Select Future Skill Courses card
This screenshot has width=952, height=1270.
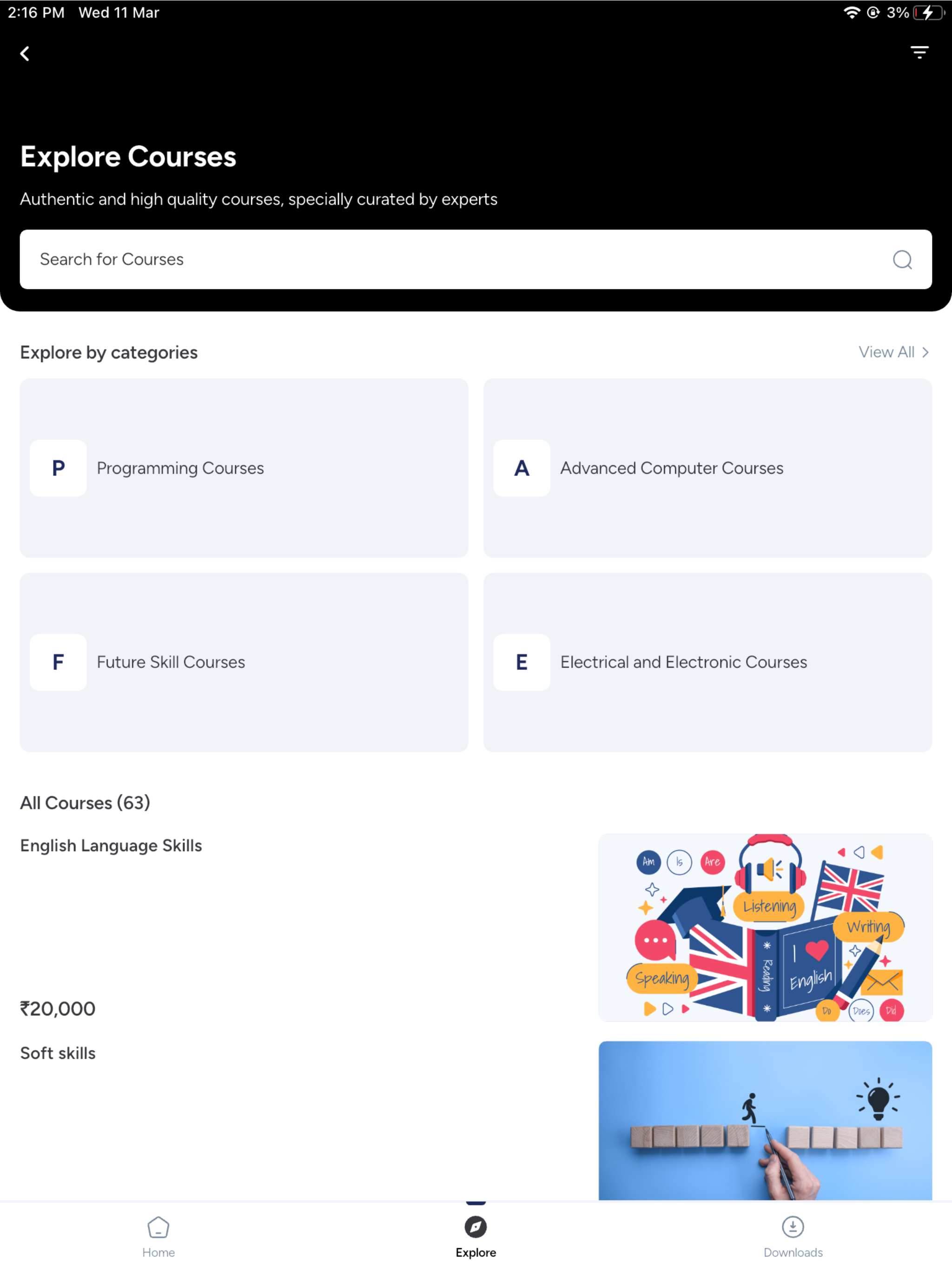click(244, 662)
